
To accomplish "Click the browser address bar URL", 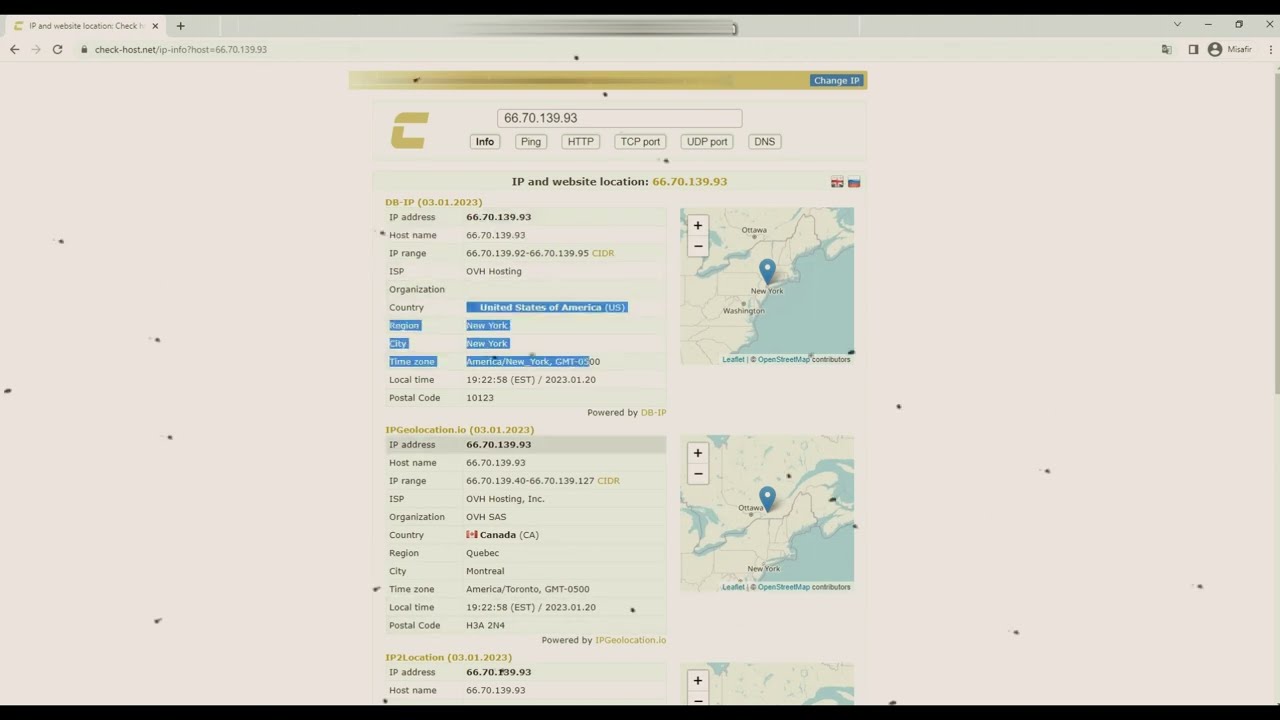I will click(181, 49).
